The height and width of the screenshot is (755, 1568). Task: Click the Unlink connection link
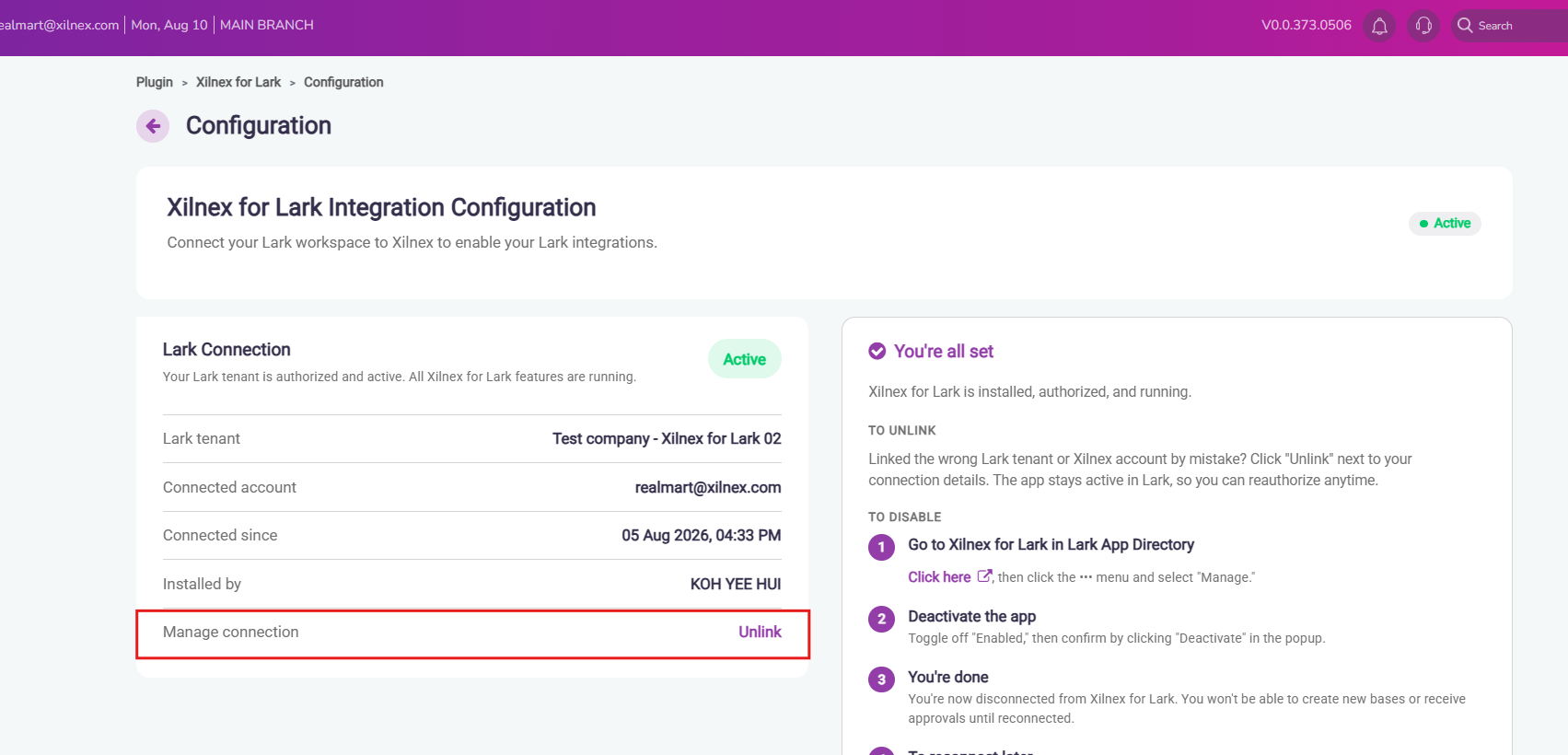coord(760,632)
